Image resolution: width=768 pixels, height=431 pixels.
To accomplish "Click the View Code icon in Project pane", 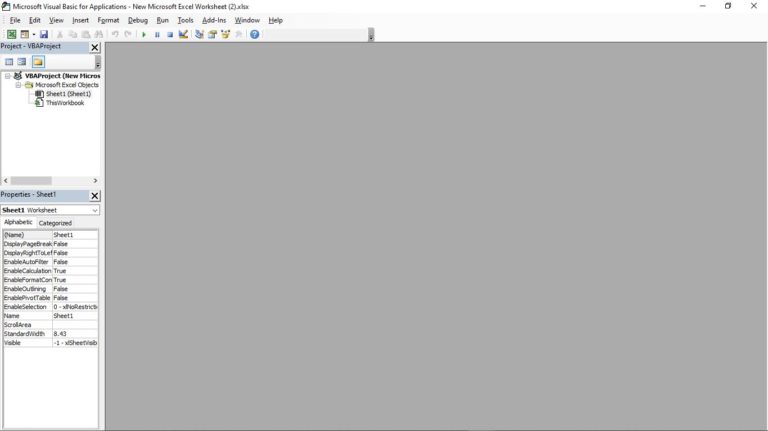I will (9, 62).
